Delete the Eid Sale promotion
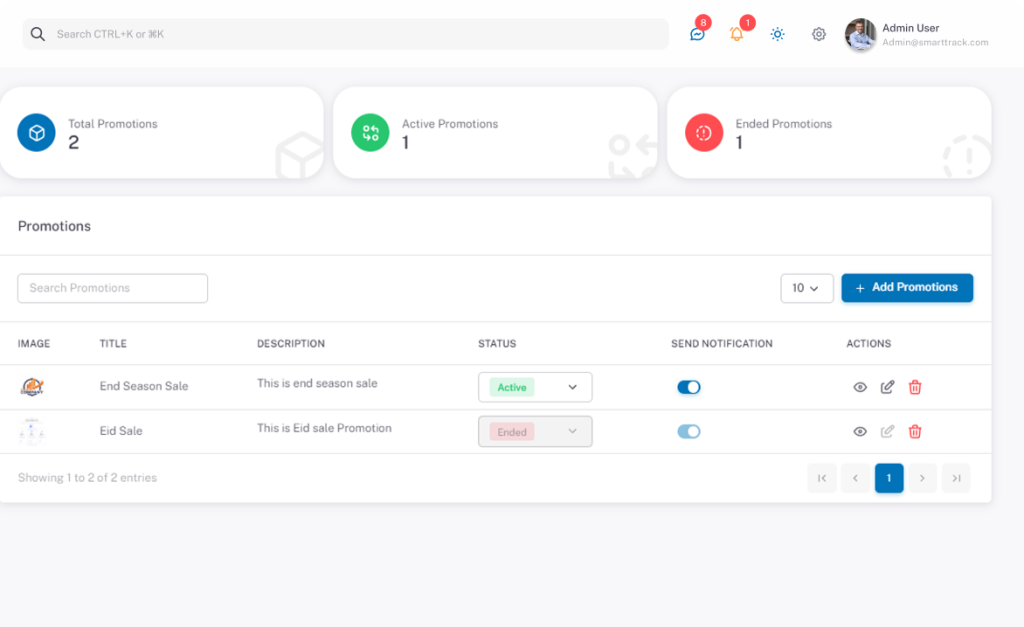This screenshot has height=627, width=1024. coord(915,432)
